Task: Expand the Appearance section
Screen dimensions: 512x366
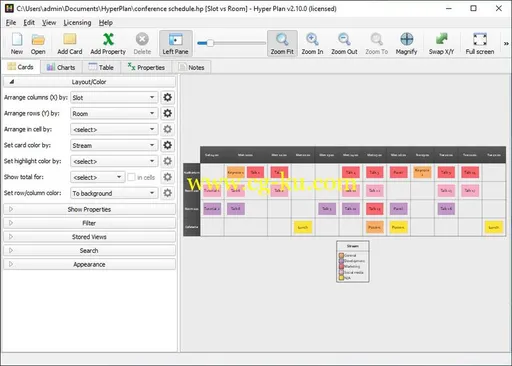Action: click(x=89, y=264)
